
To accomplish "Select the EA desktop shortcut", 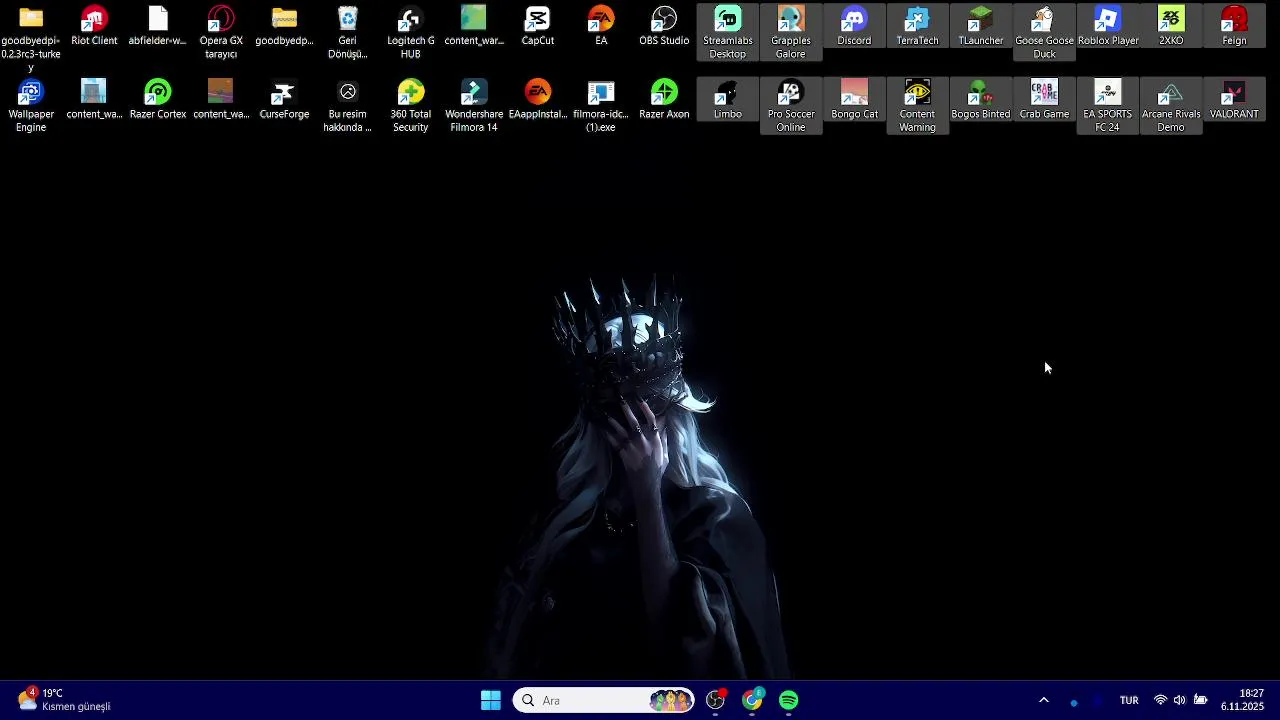I will (601, 27).
